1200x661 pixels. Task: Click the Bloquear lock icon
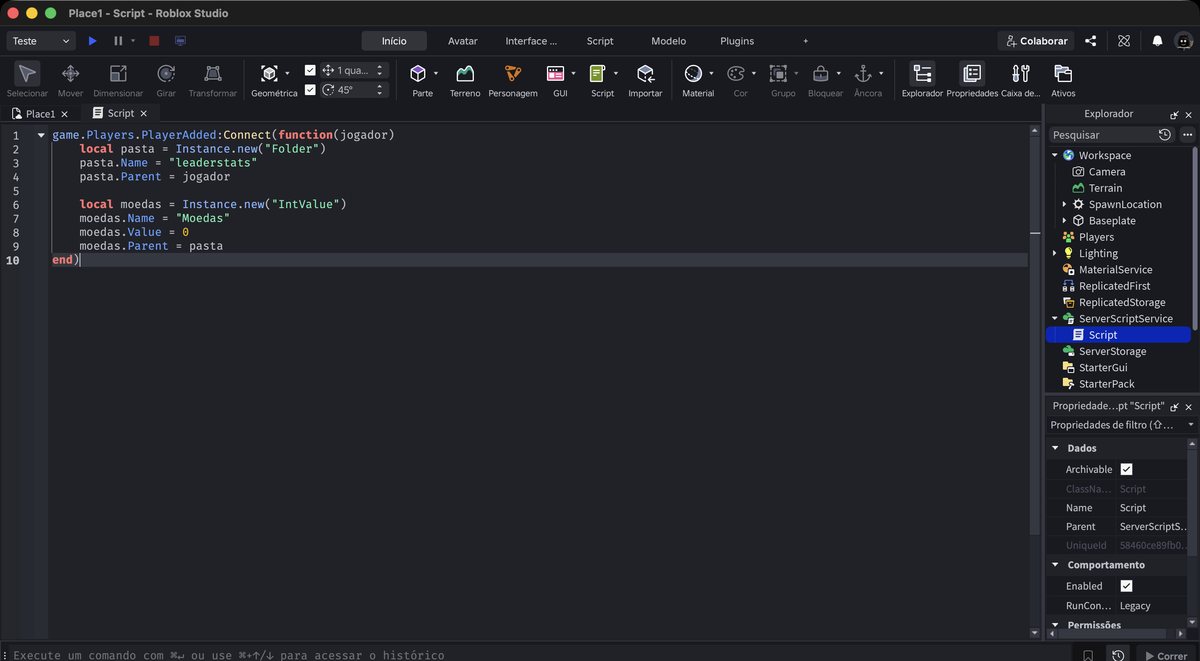pos(821,73)
